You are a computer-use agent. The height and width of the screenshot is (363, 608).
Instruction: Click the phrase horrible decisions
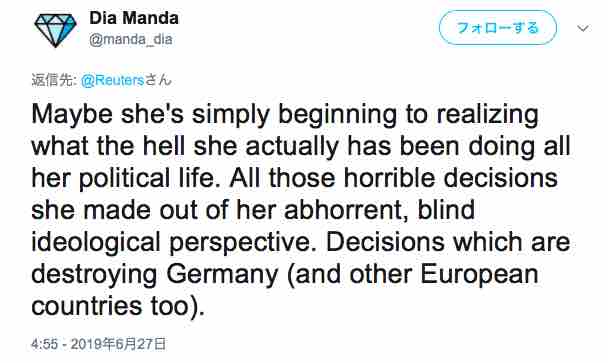pos(451,178)
